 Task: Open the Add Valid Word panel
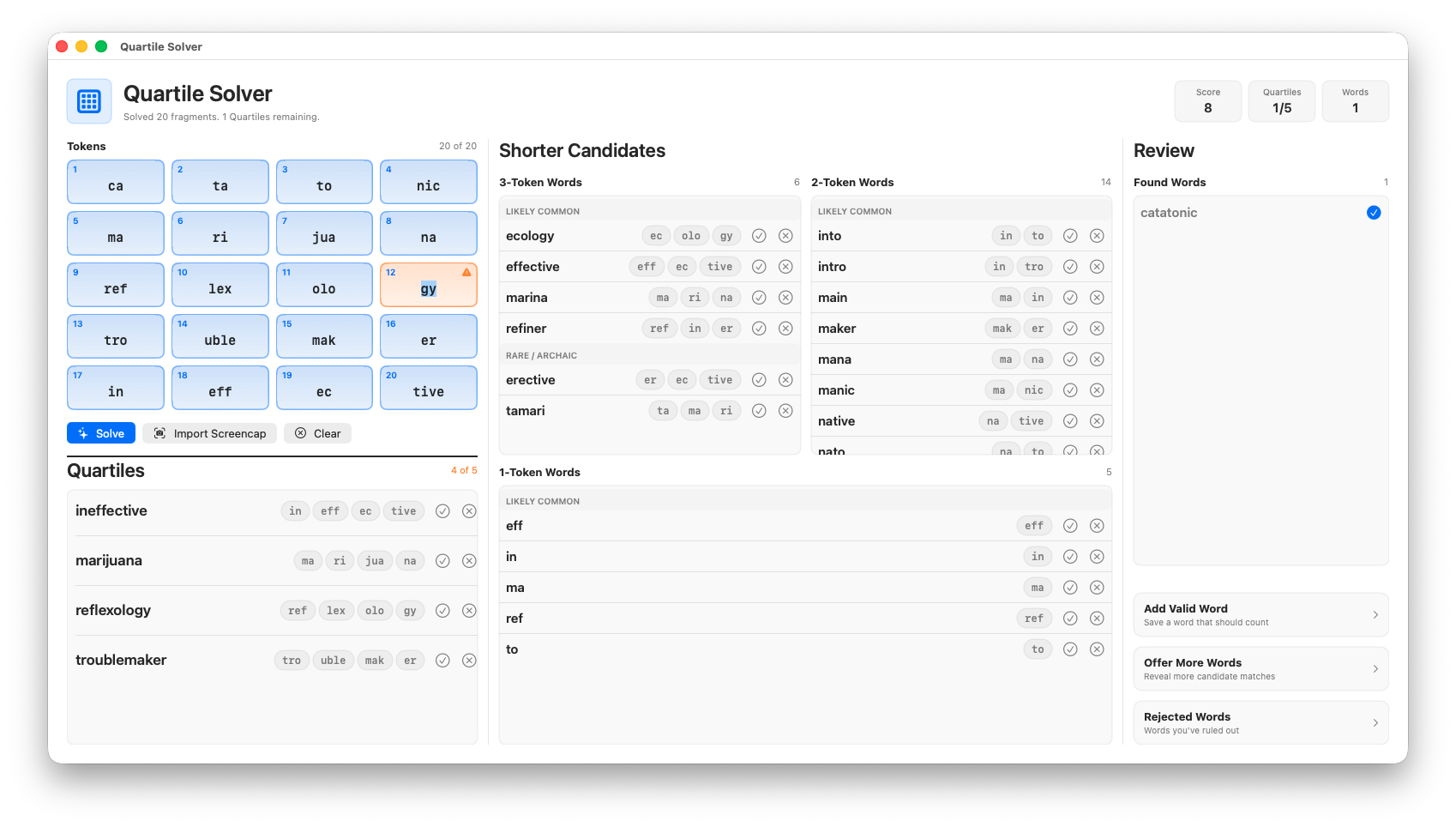pyautogui.click(x=1260, y=615)
